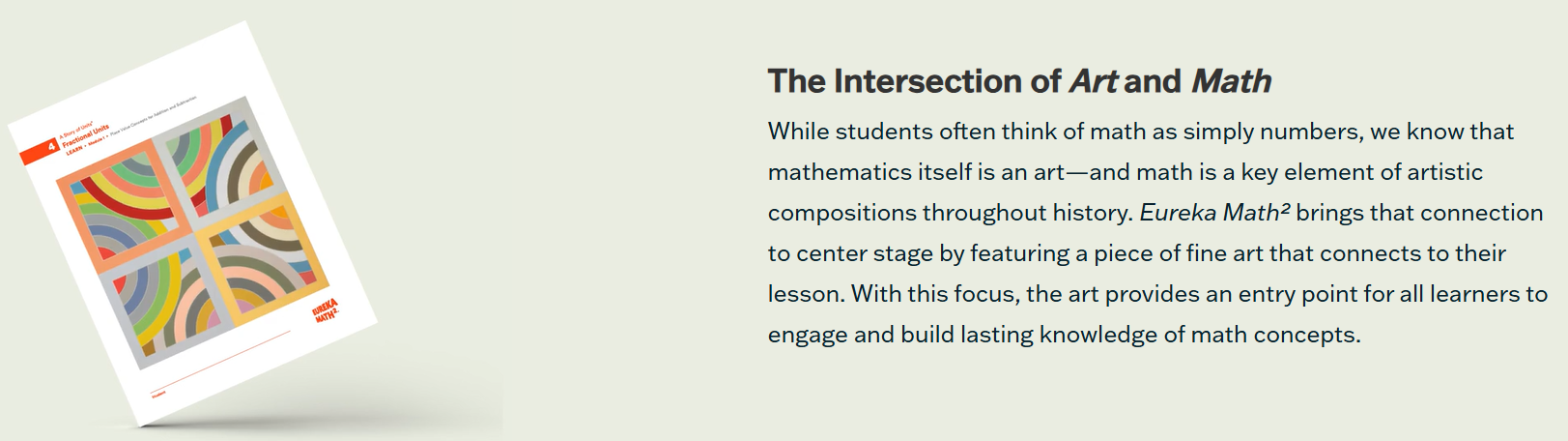Click the words "compositions throughout history"

950,213
